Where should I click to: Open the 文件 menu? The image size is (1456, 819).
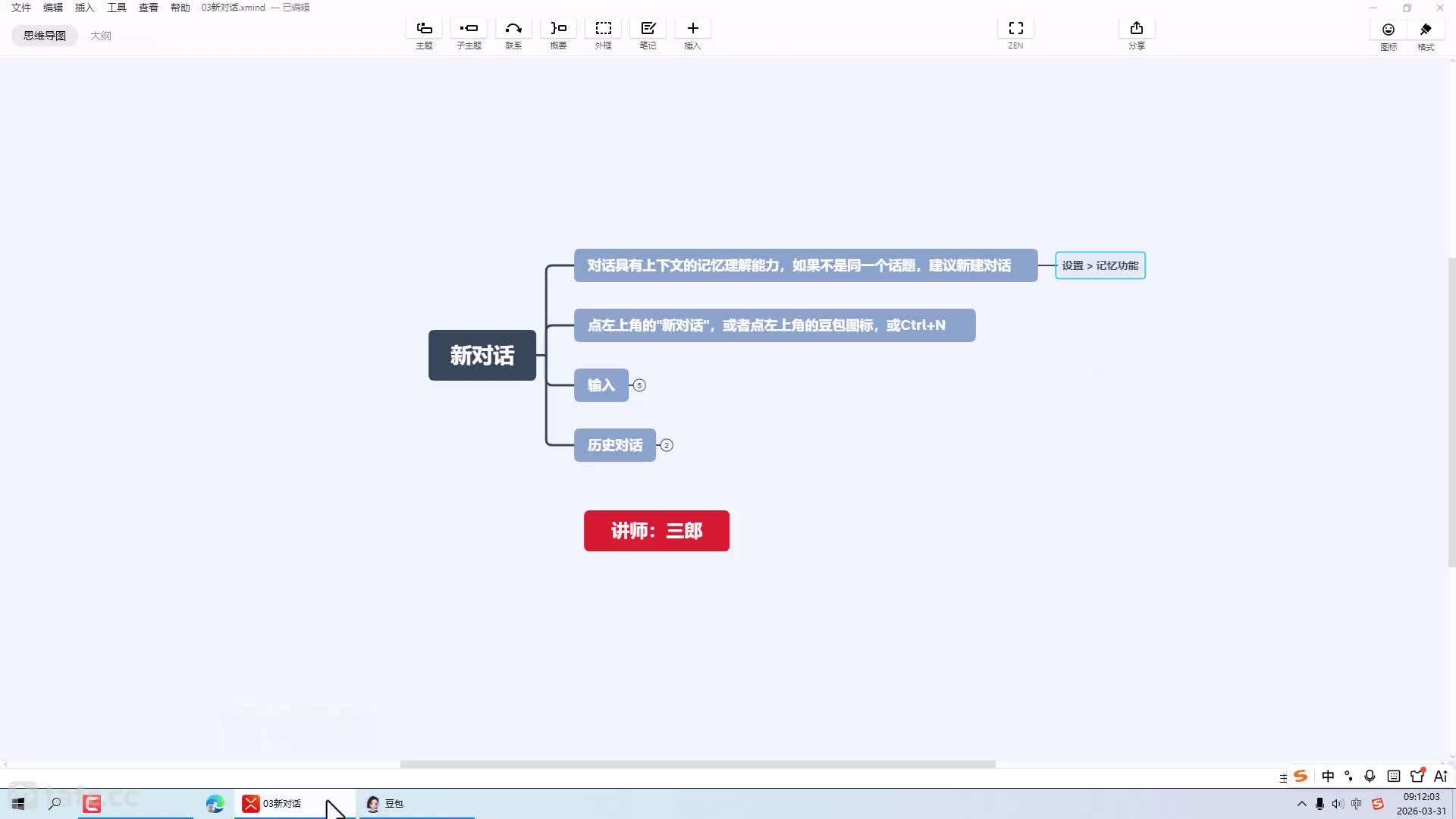coord(21,8)
